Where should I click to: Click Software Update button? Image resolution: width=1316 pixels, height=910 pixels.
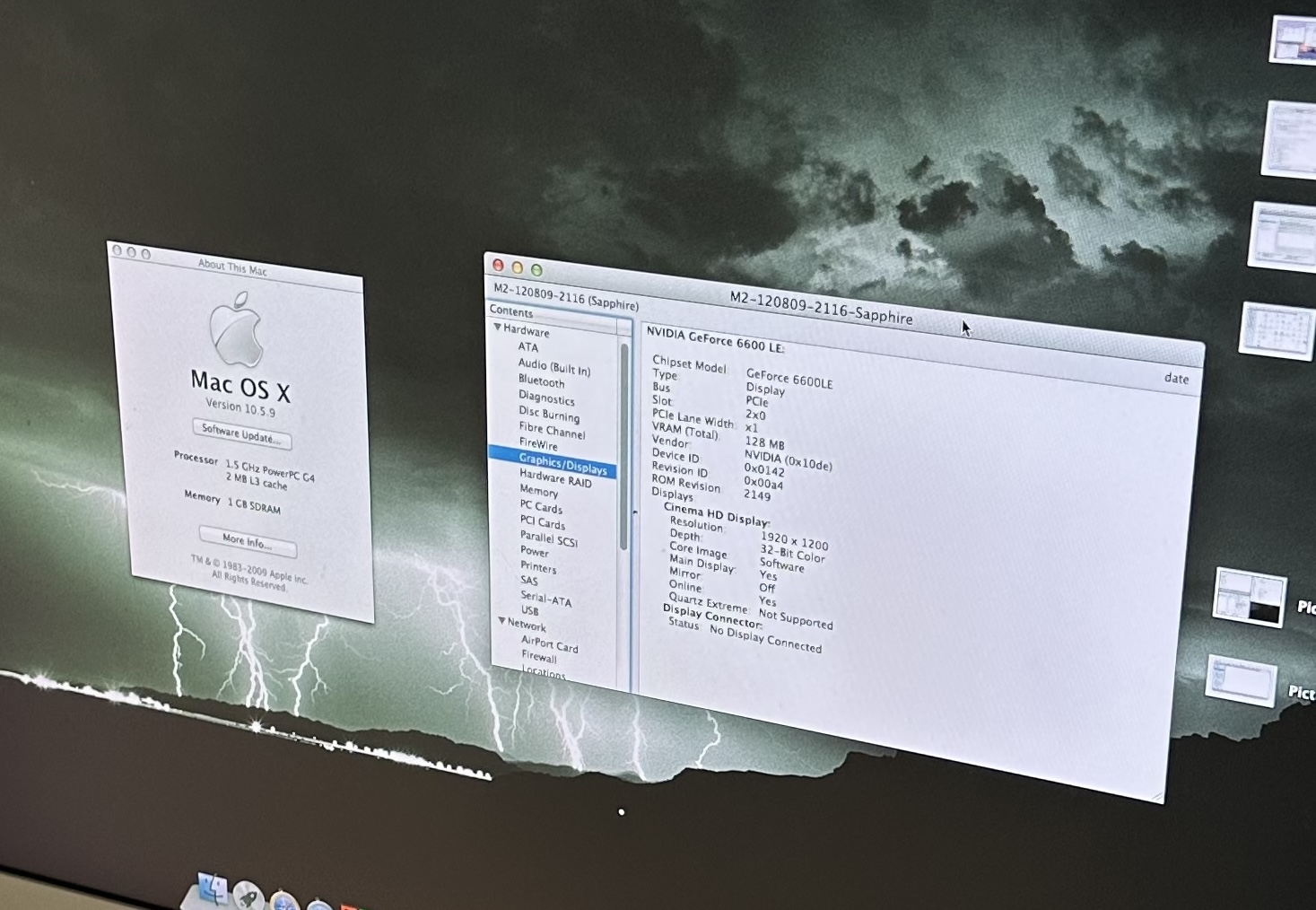(x=241, y=433)
